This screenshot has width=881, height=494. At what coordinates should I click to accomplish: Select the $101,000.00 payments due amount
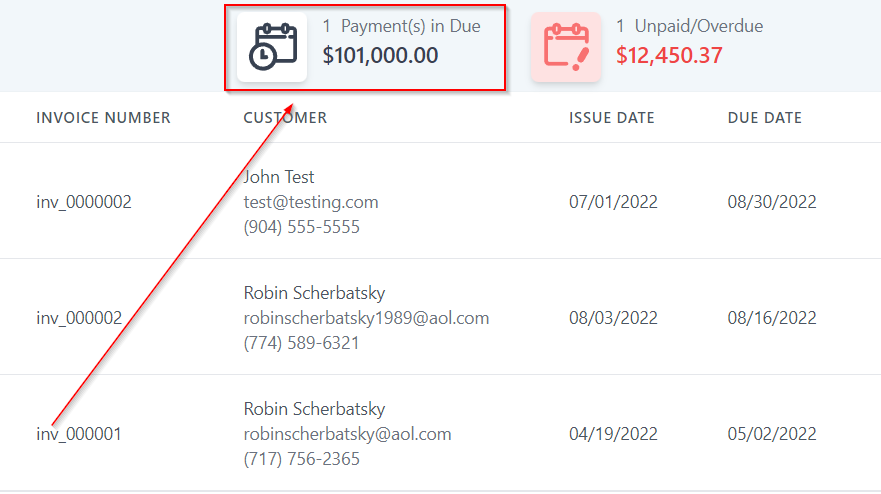point(380,56)
